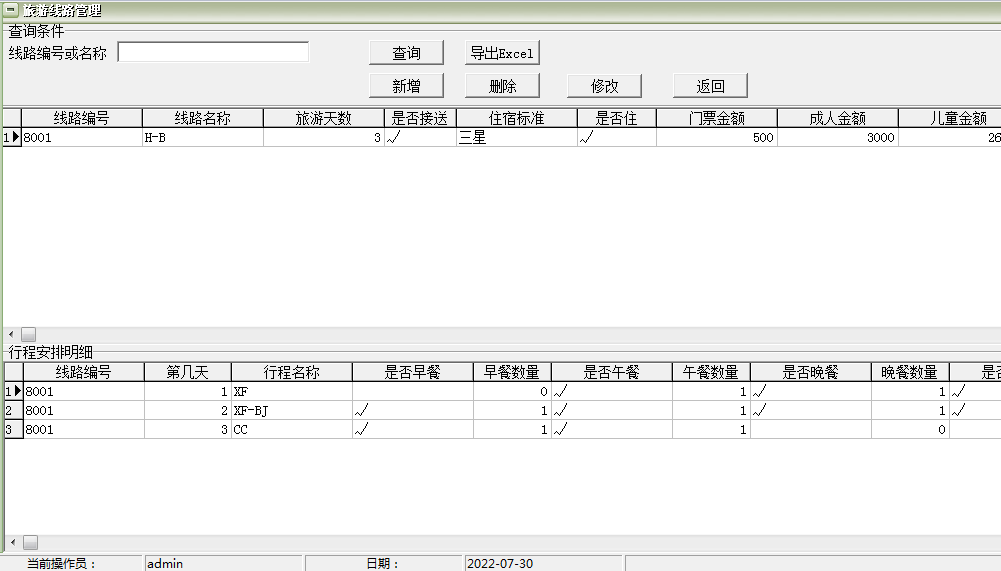The width and height of the screenshot is (1001, 571).
Task: Click 线路编号 header in itinerary grid
Action: coord(84,372)
